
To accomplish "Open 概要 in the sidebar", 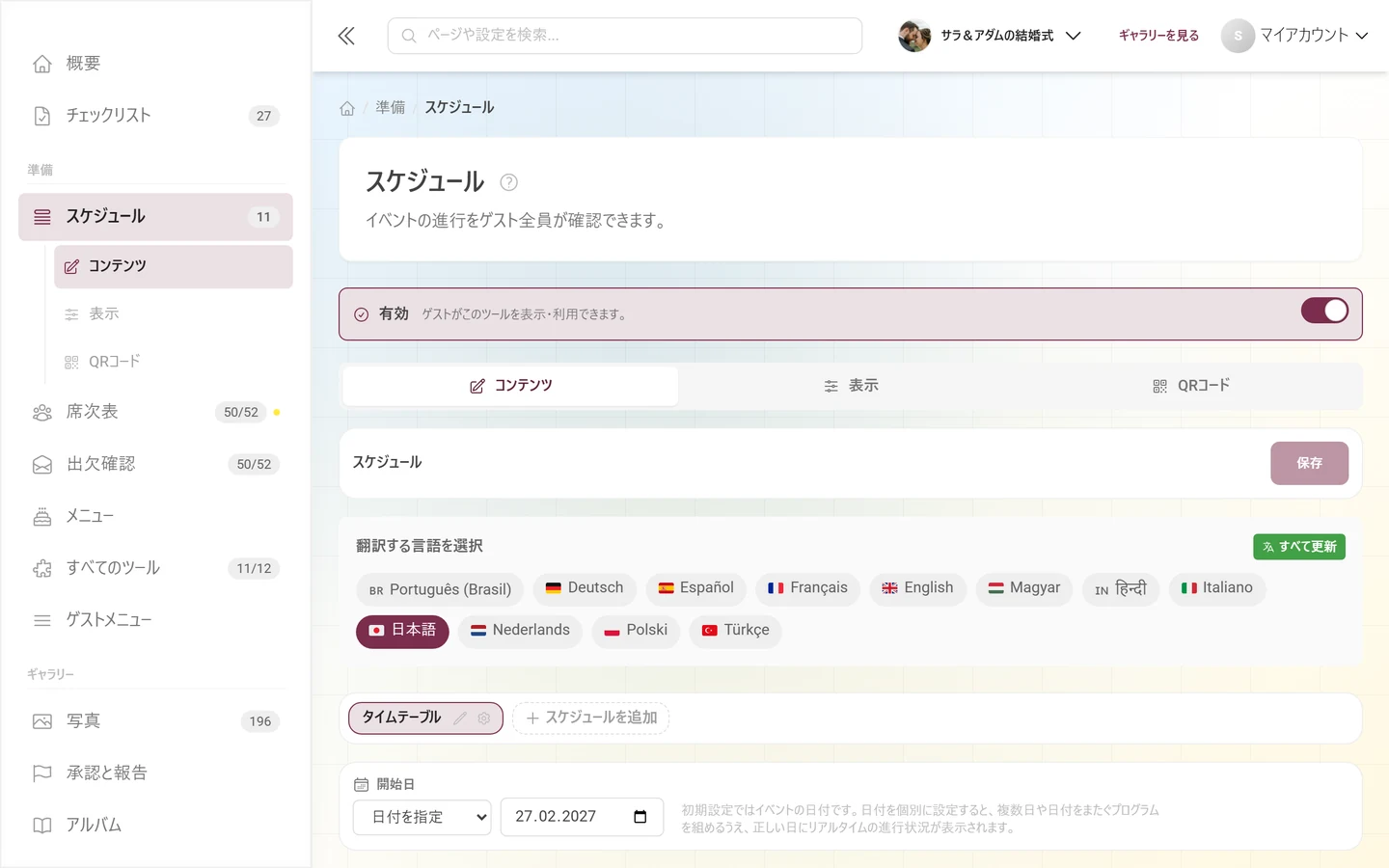I will (155, 64).
